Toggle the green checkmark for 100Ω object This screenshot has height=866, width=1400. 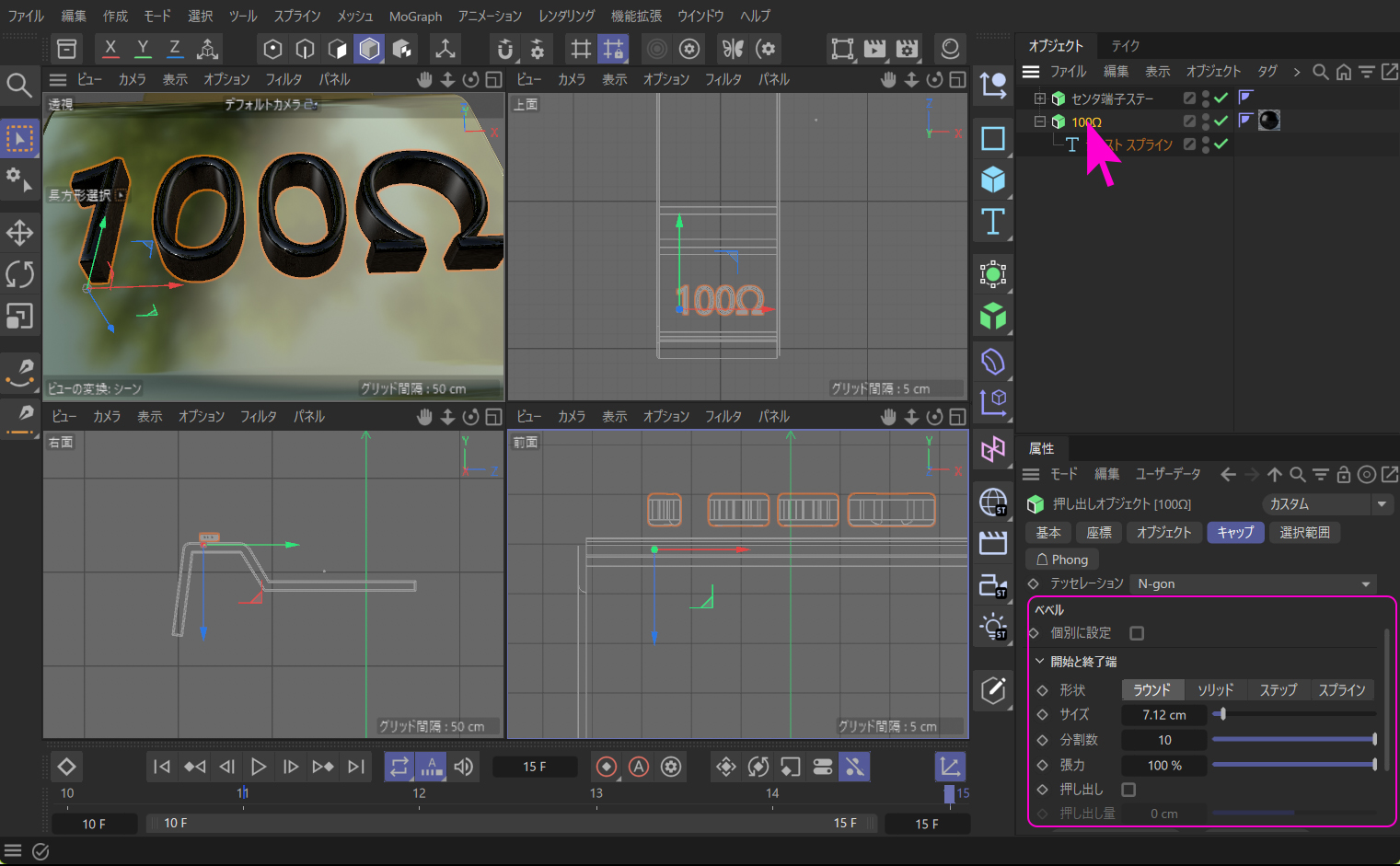point(1221,121)
